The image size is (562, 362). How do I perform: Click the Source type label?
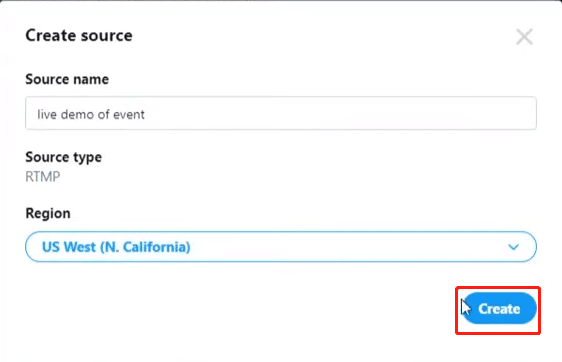point(63,157)
